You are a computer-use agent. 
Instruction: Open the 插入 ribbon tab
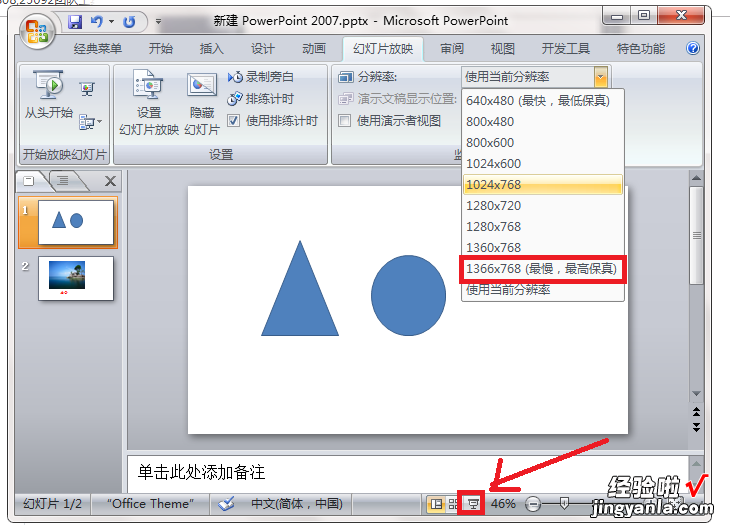(x=212, y=48)
